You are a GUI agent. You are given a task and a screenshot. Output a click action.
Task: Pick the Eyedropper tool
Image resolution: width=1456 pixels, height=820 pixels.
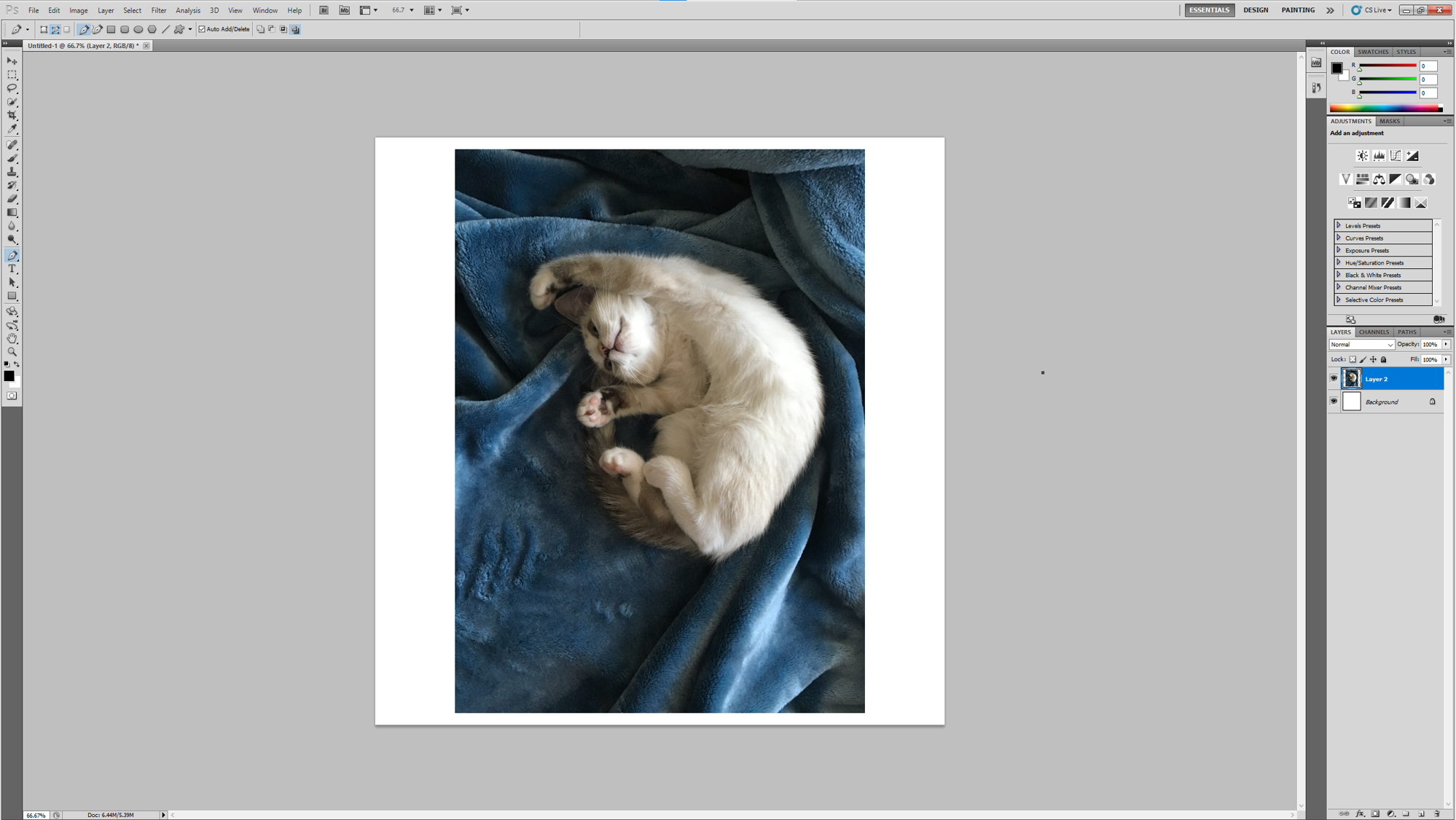pyautogui.click(x=12, y=129)
